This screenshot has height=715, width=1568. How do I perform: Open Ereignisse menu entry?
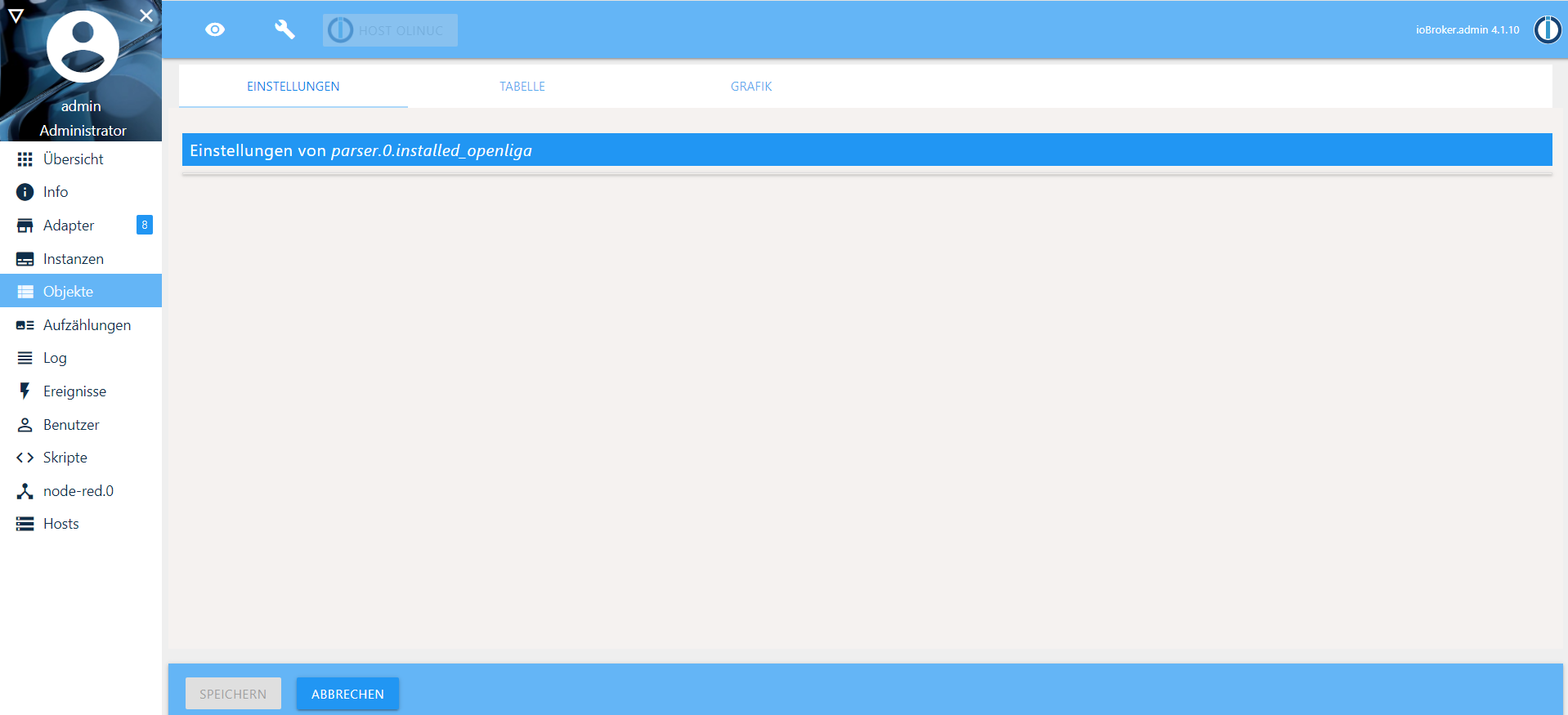pos(81,391)
